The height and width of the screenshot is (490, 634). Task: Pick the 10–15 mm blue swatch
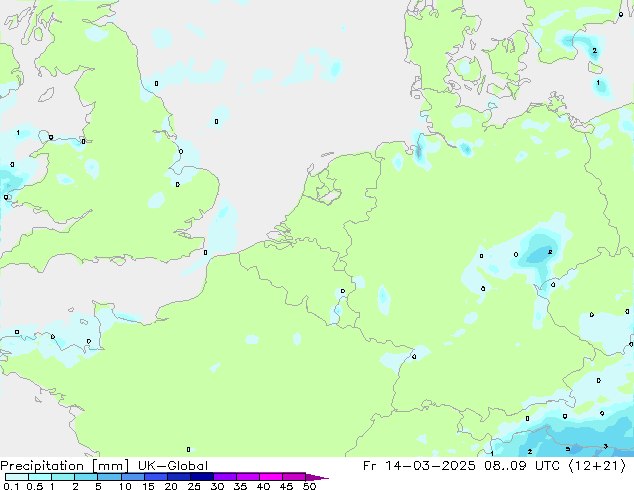[x=132, y=477]
